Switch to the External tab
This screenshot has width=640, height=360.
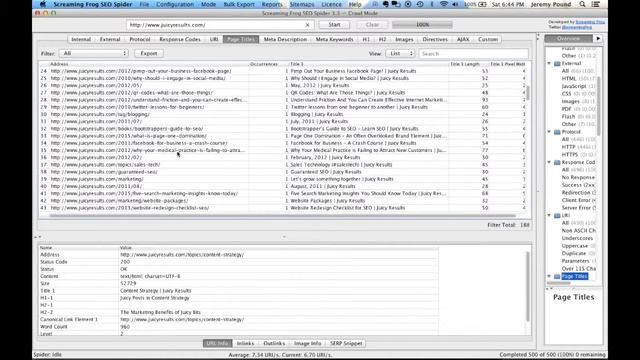[110, 40]
